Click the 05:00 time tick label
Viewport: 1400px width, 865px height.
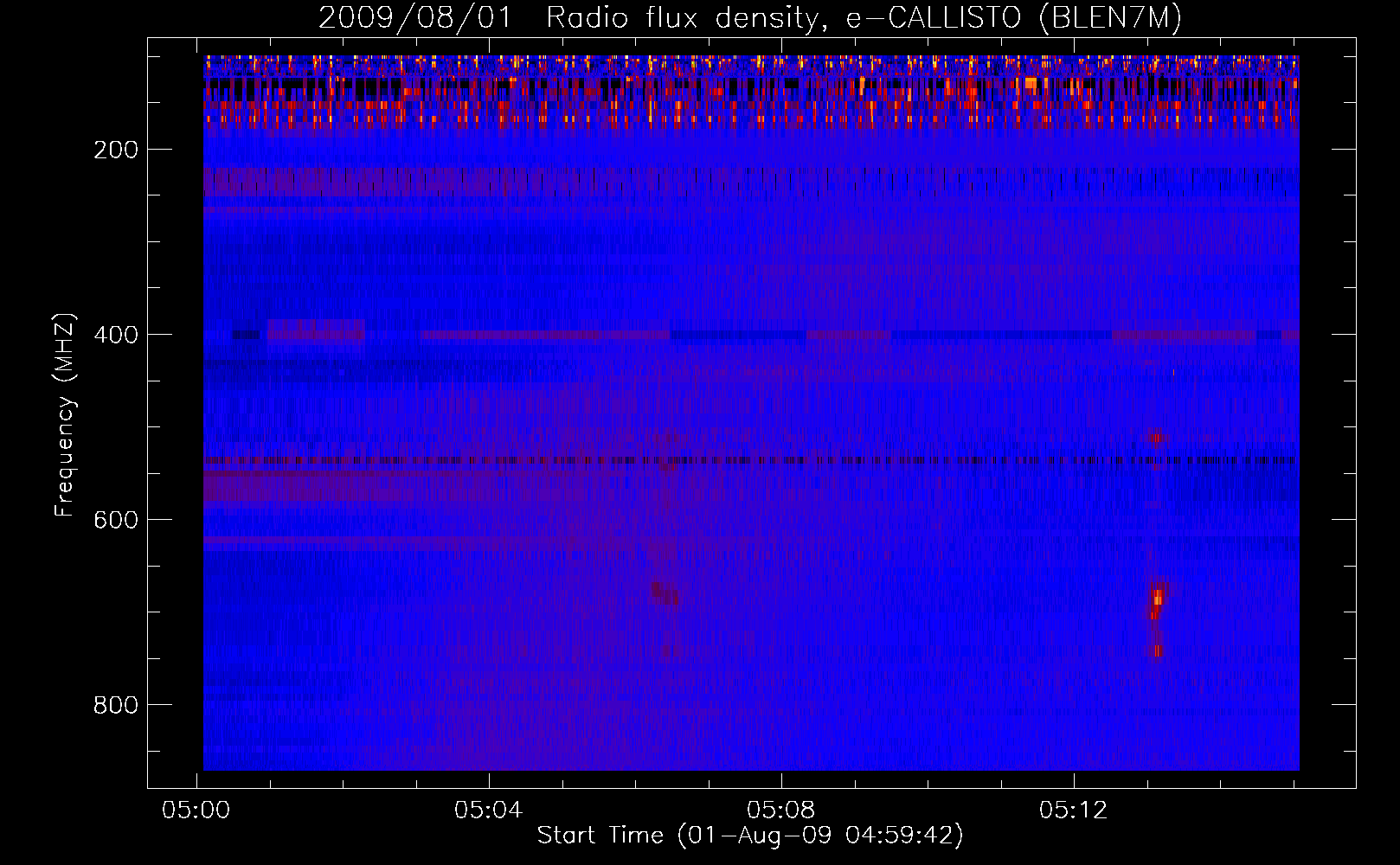pyautogui.click(x=196, y=810)
